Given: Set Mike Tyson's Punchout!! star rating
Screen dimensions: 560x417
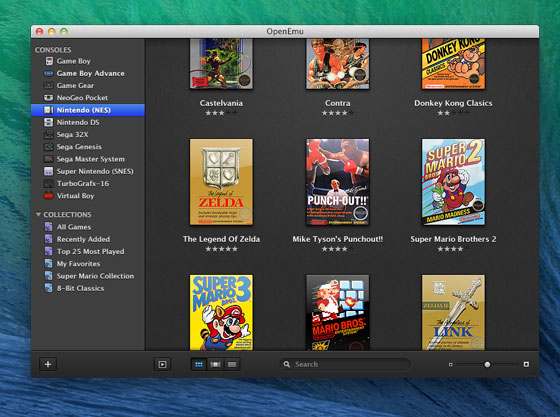Looking at the screenshot, I should [338, 249].
